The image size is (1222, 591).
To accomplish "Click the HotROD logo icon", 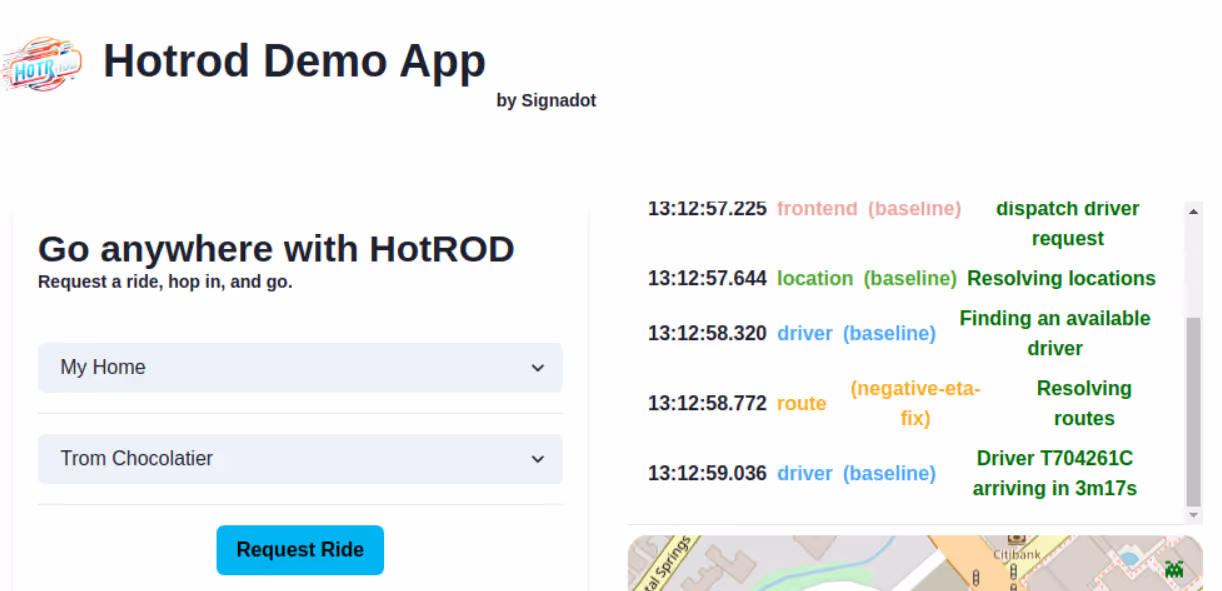I will [x=42, y=63].
